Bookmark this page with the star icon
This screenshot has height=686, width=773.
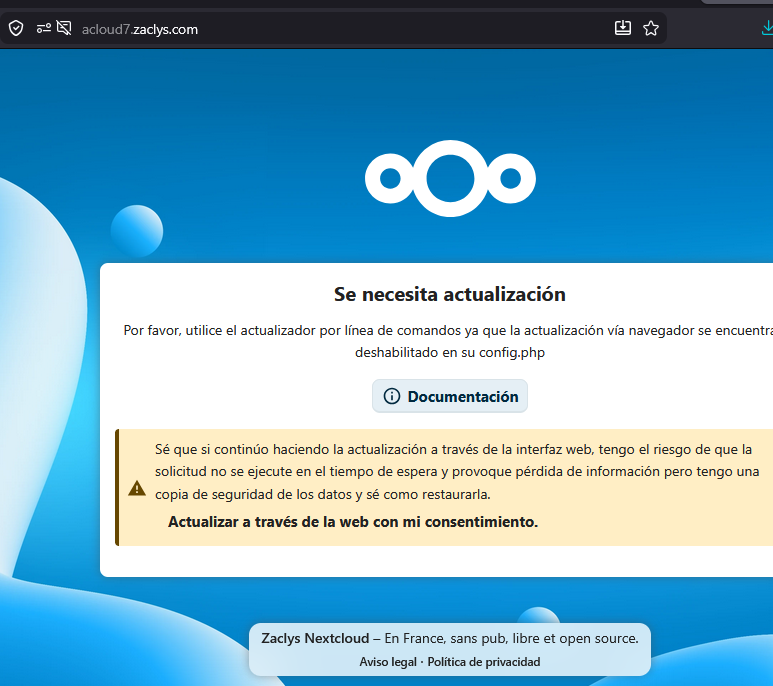651,28
